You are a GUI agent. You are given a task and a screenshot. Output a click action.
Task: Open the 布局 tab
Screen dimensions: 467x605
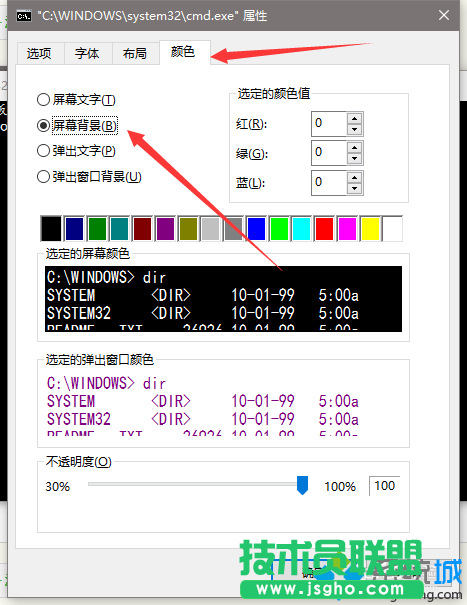[135, 53]
